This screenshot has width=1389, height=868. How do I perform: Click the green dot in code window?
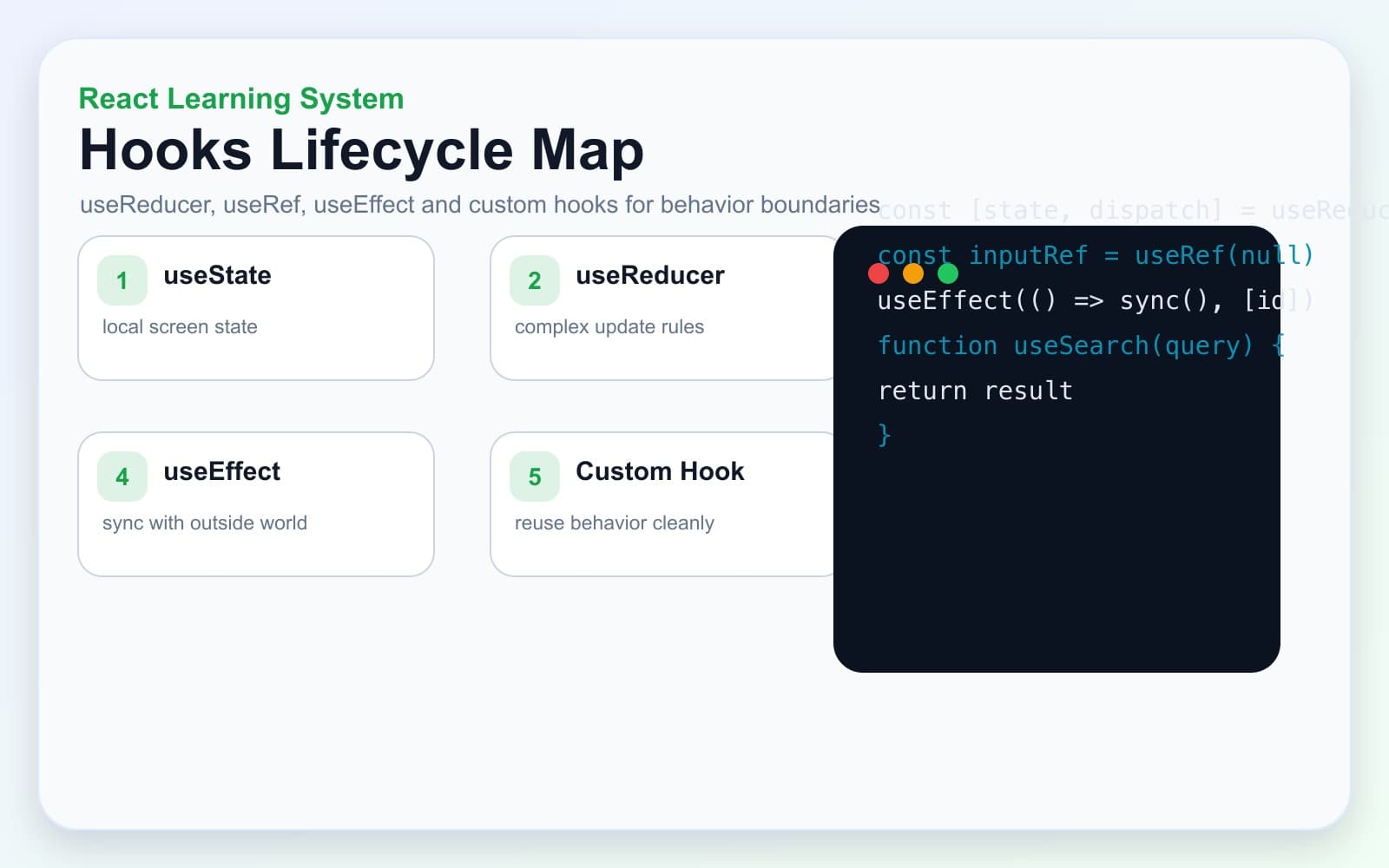click(948, 273)
